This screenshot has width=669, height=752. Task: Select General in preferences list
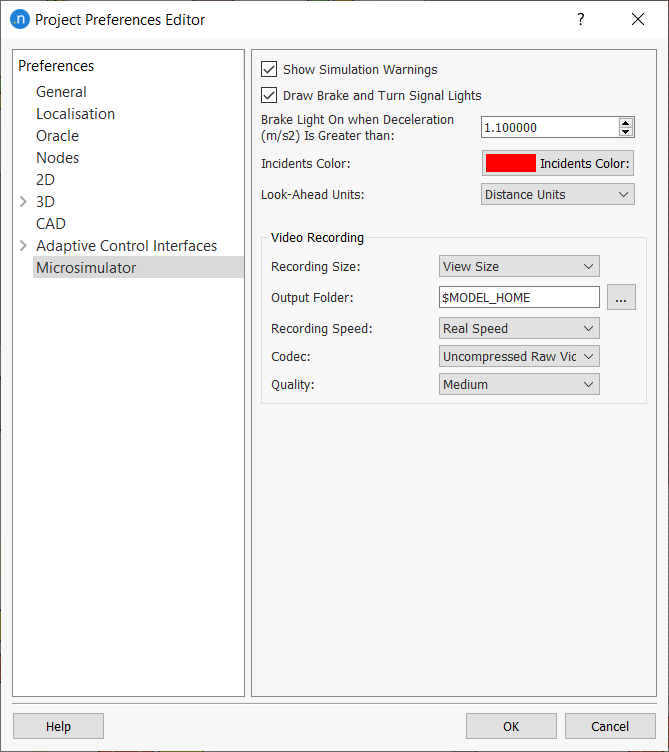(x=61, y=92)
